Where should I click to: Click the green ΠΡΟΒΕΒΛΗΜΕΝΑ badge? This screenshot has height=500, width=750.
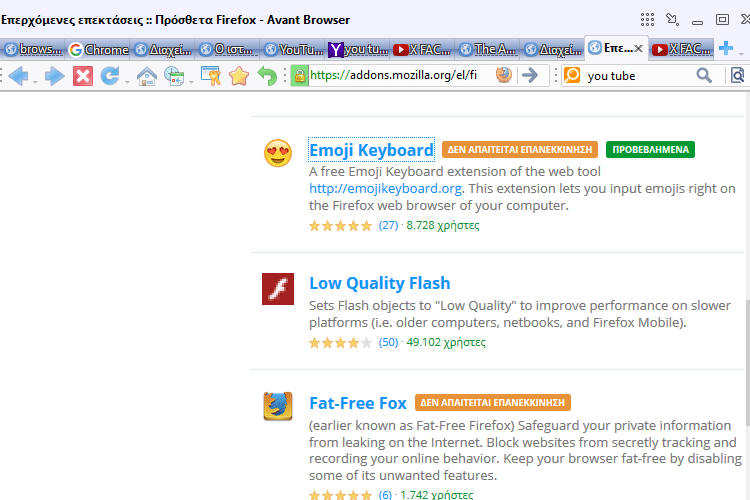click(651, 150)
